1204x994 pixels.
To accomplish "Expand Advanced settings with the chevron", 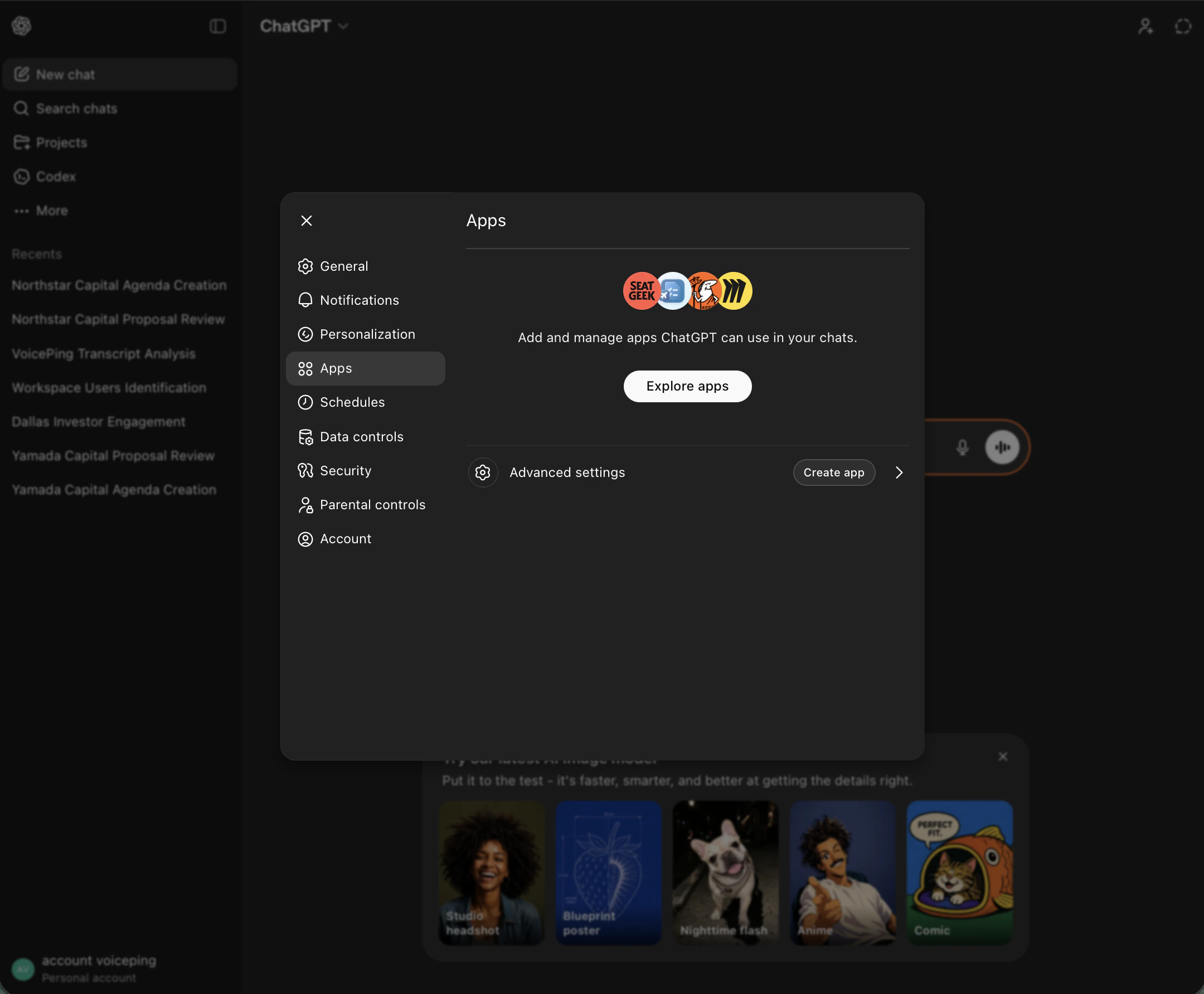I will (897, 472).
